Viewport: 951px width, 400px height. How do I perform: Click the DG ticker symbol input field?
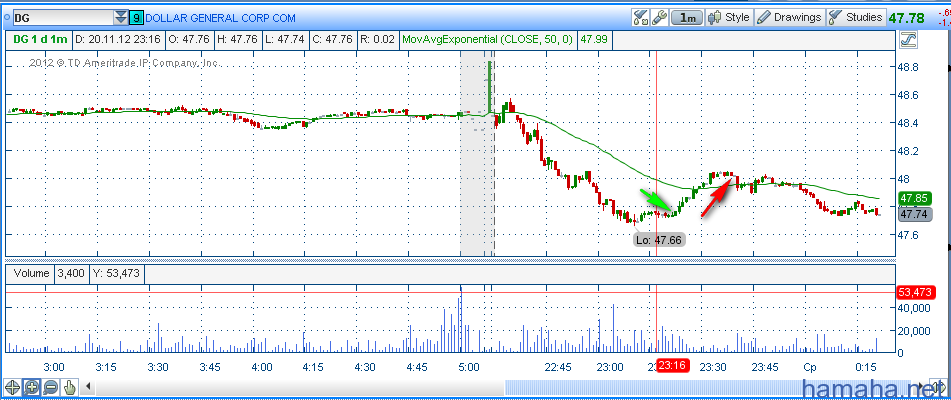pos(63,18)
